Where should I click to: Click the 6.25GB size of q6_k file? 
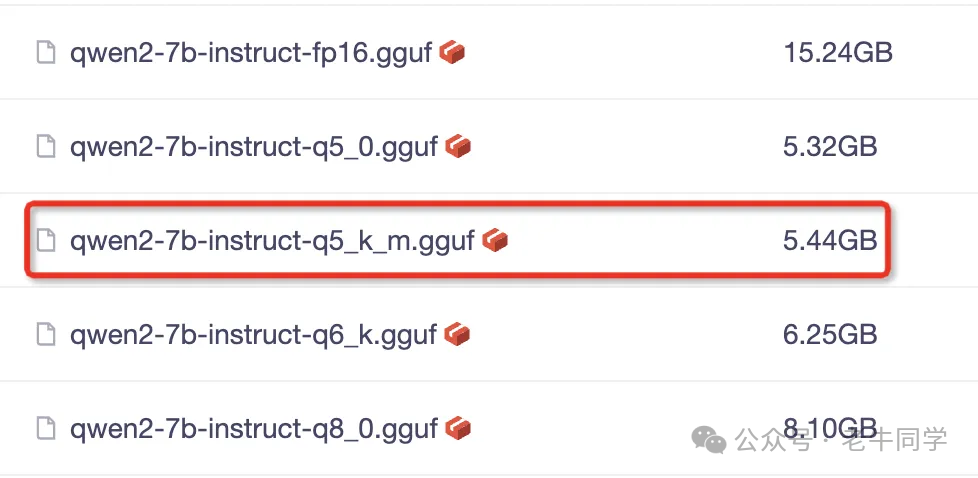pyautogui.click(x=830, y=334)
